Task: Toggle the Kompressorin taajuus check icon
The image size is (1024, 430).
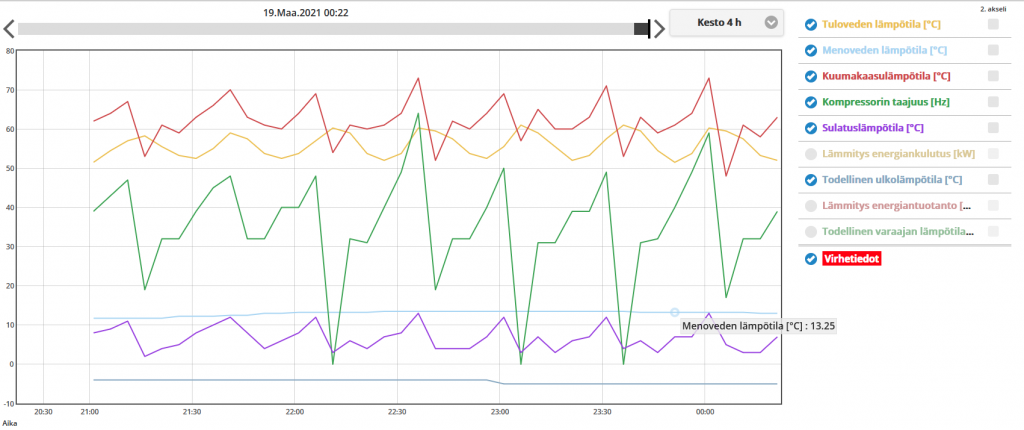Action: [x=811, y=102]
